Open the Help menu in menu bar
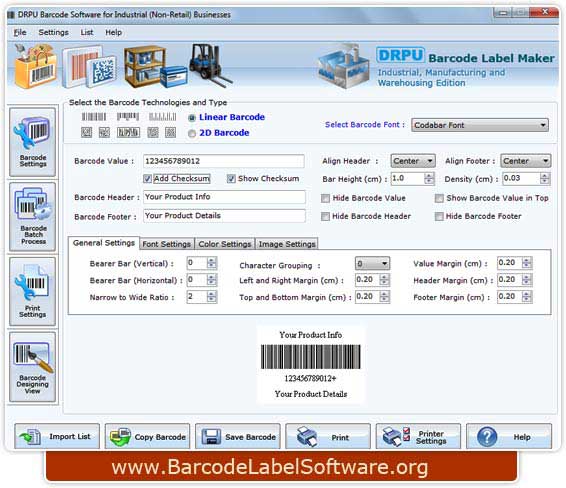The height and width of the screenshot is (488, 566). (113, 32)
